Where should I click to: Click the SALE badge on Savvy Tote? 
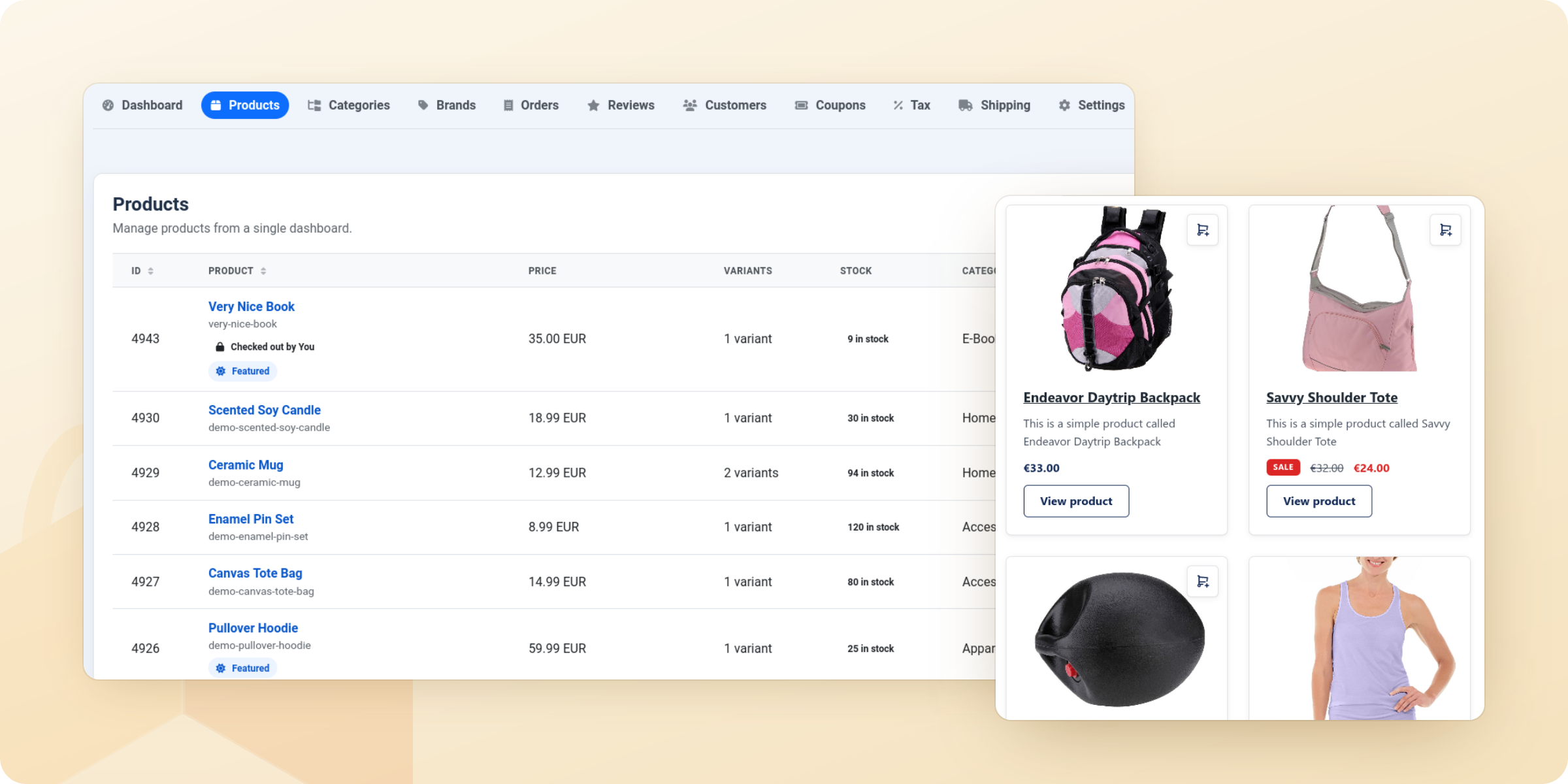(x=1283, y=467)
